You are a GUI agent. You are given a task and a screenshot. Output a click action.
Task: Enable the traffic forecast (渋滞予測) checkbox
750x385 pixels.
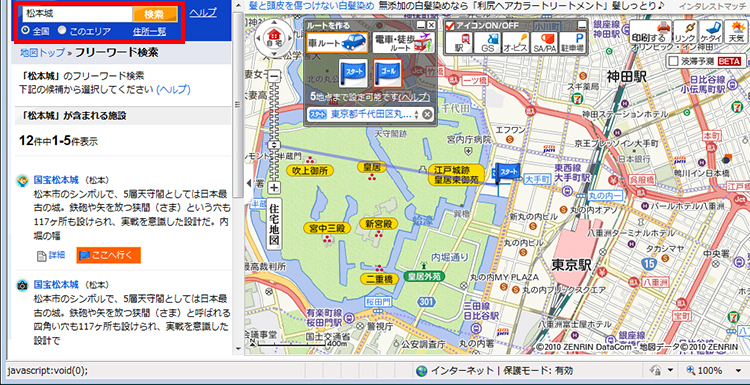tap(673, 61)
